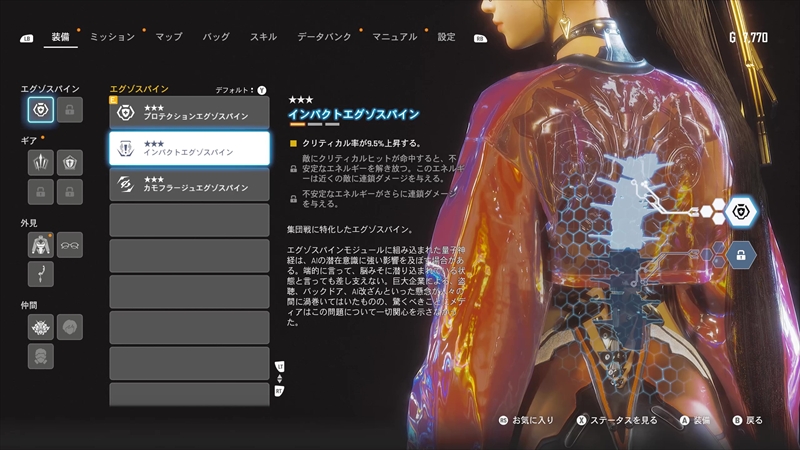Viewport: 800px width, 450px height.
Task: Select the third companion slot with mask
Action: point(41,356)
